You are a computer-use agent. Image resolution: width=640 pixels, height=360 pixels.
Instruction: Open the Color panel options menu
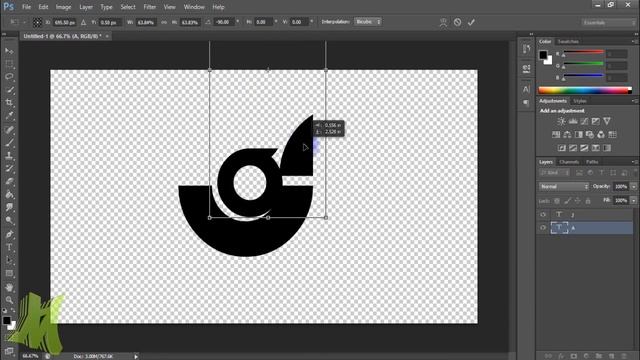pos(634,41)
